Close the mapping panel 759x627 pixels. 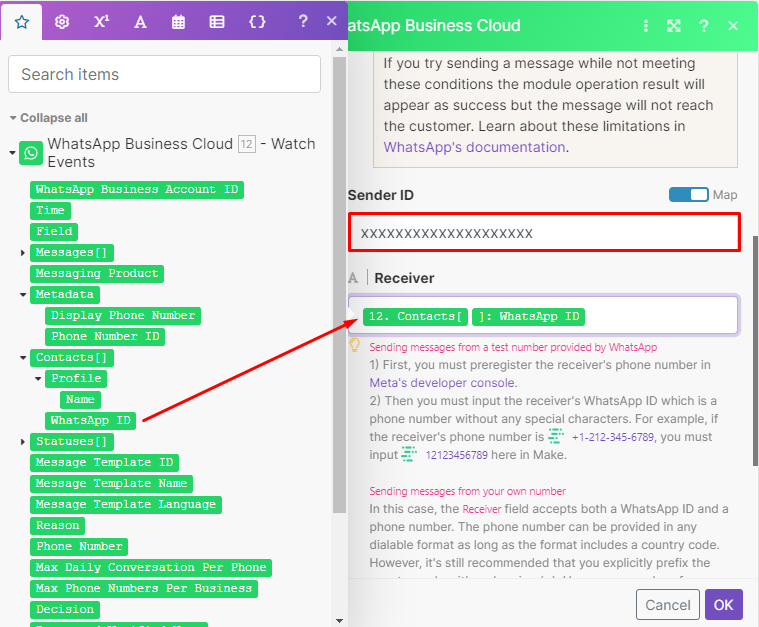332,21
